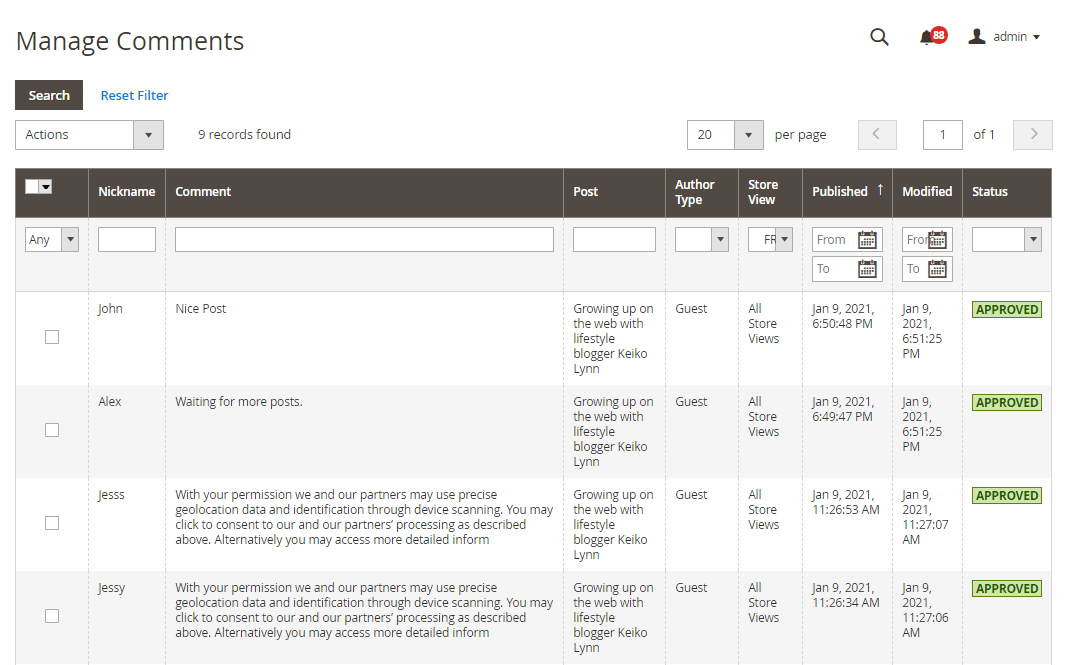The height and width of the screenshot is (665, 1069).
Task: Click APPROVED status in Alex's row
Action: coord(1007,402)
